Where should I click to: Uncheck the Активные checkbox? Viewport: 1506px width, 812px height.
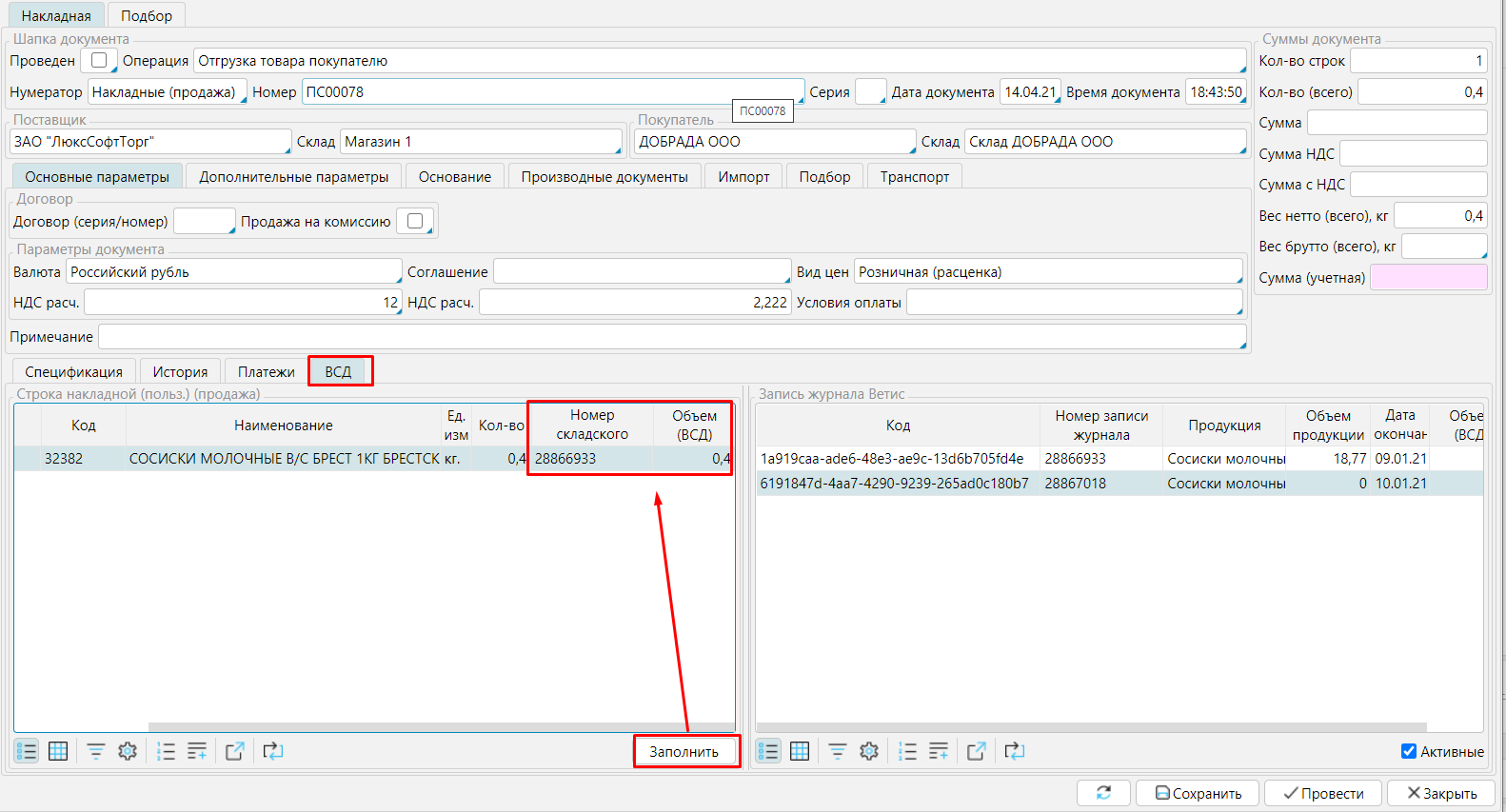pos(1409,751)
